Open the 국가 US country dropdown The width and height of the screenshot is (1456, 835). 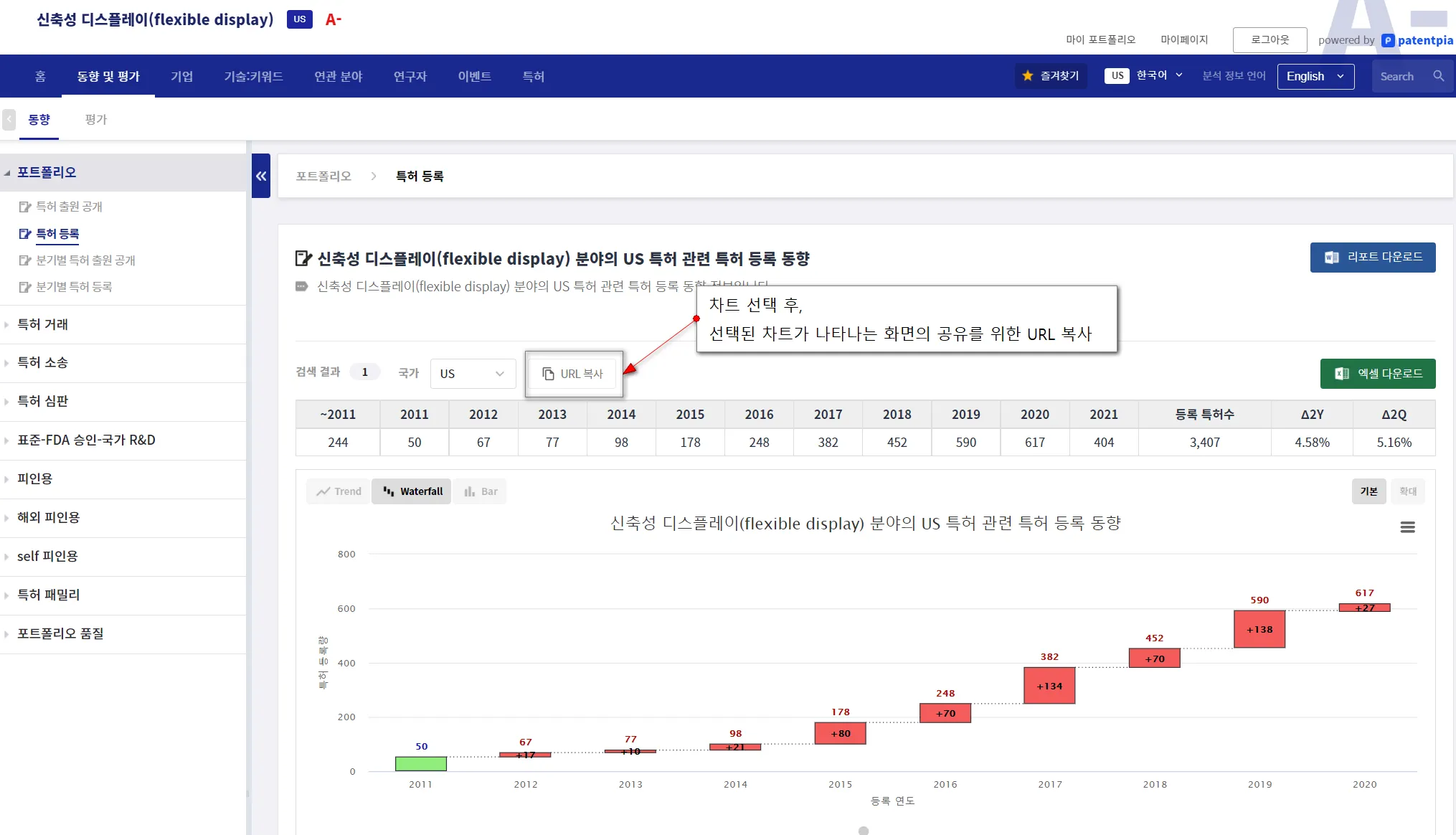(x=472, y=374)
